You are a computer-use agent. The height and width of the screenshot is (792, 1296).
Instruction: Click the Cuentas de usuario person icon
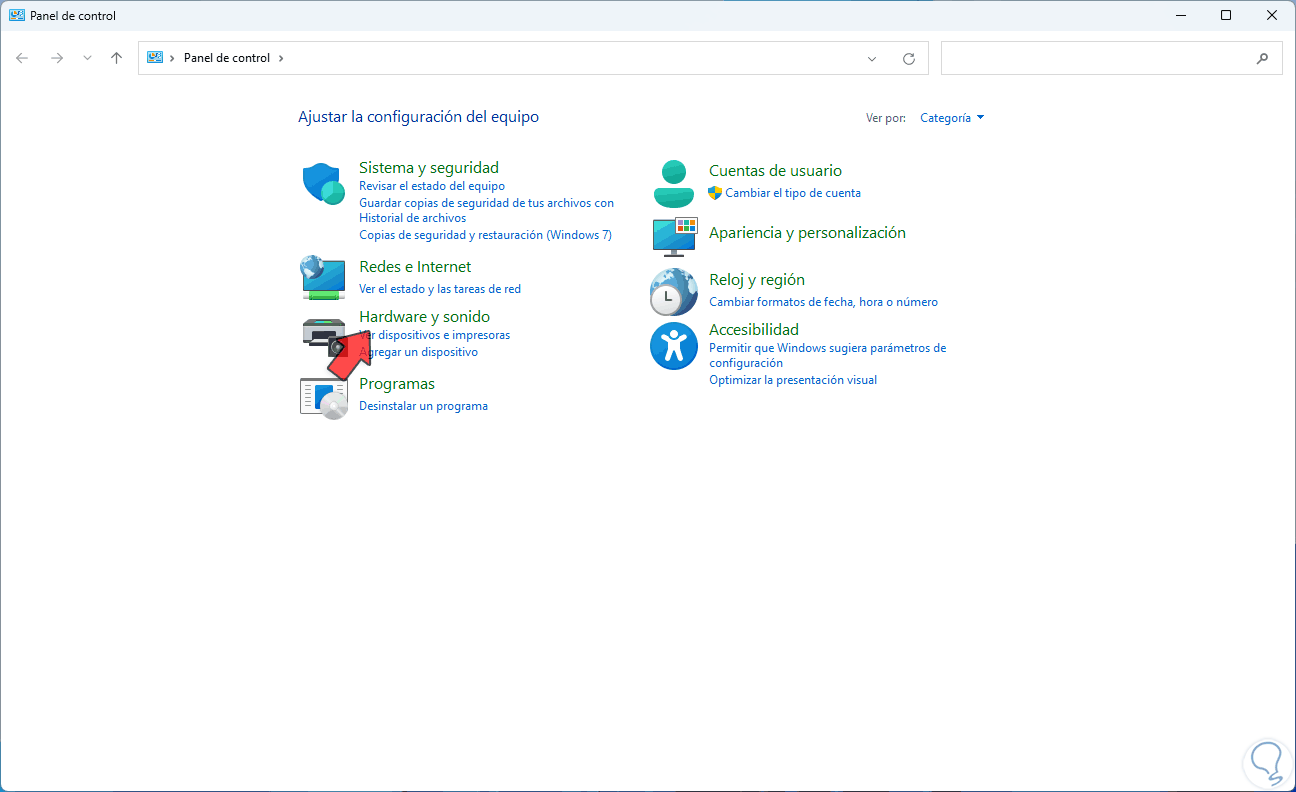674,184
